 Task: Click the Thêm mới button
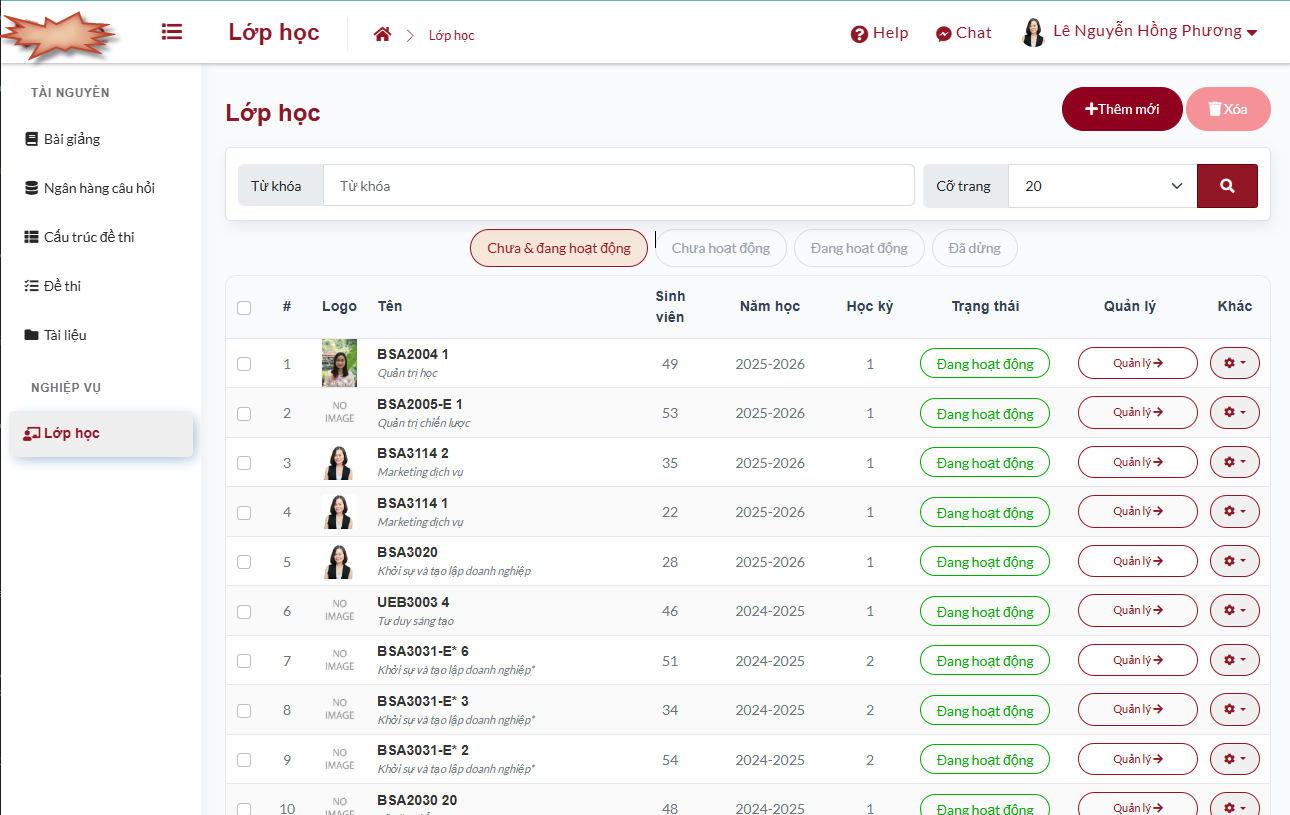pos(1122,109)
